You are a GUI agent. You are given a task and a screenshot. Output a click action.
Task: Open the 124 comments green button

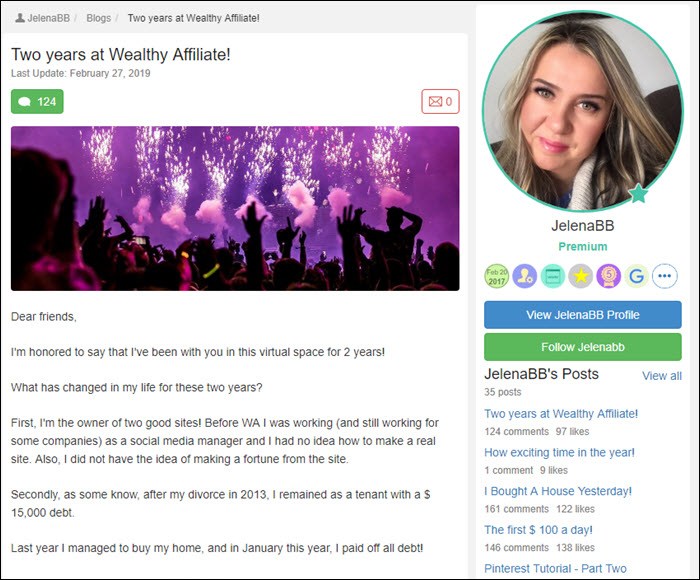coord(37,101)
